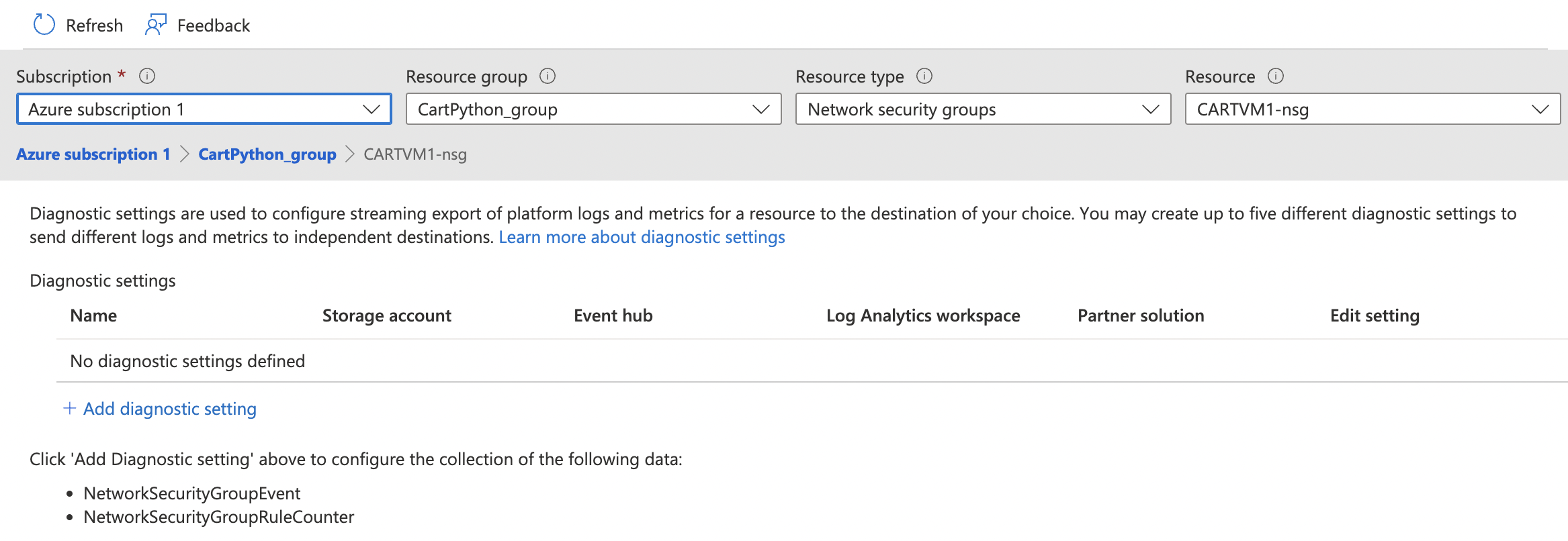Click the Resource group field label
Screen dimensions: 1568x541
[x=466, y=77]
